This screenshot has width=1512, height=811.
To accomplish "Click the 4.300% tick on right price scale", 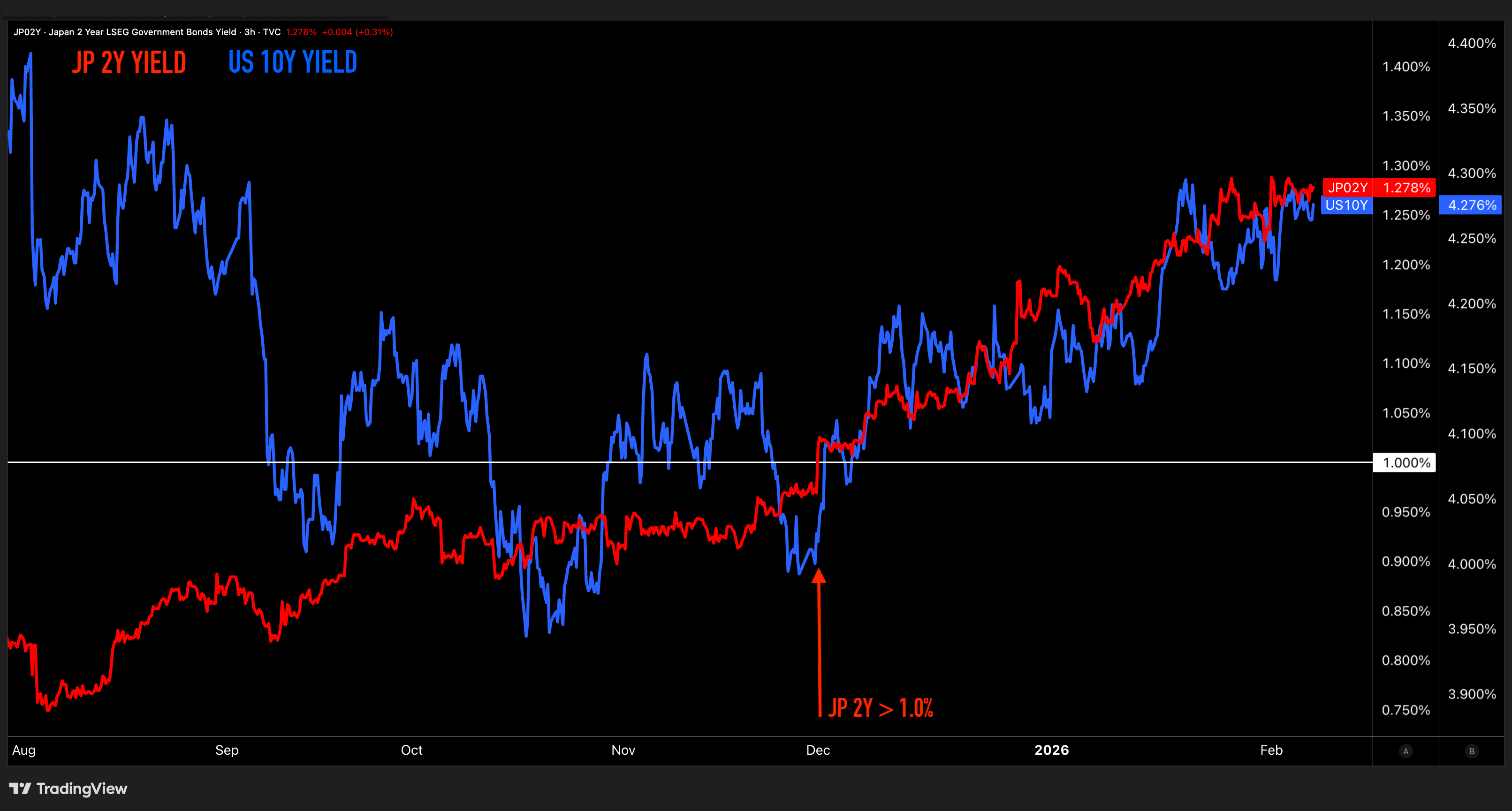I will point(1472,174).
